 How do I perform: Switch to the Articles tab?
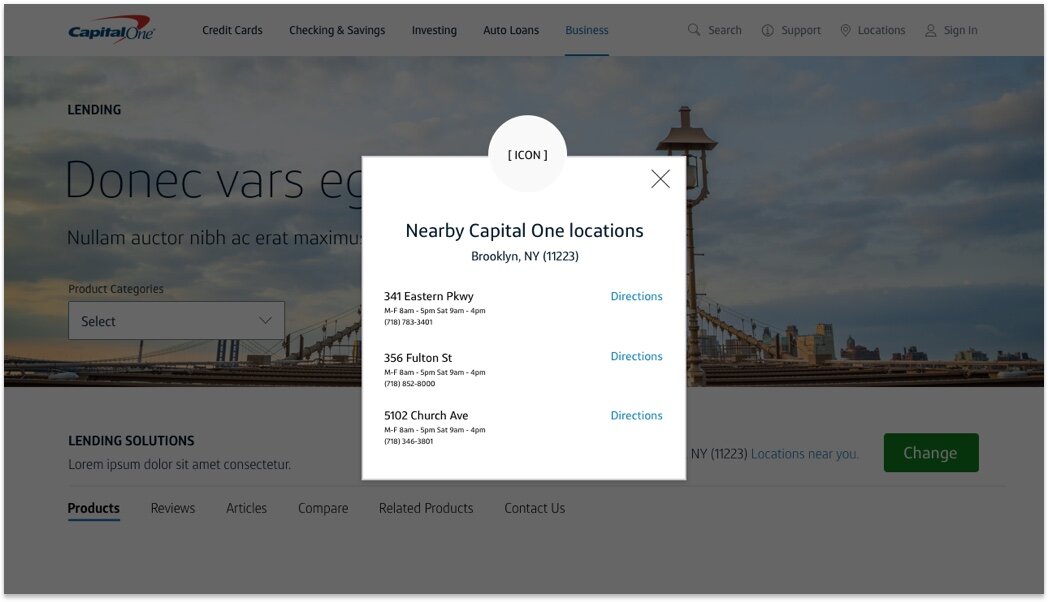click(246, 508)
